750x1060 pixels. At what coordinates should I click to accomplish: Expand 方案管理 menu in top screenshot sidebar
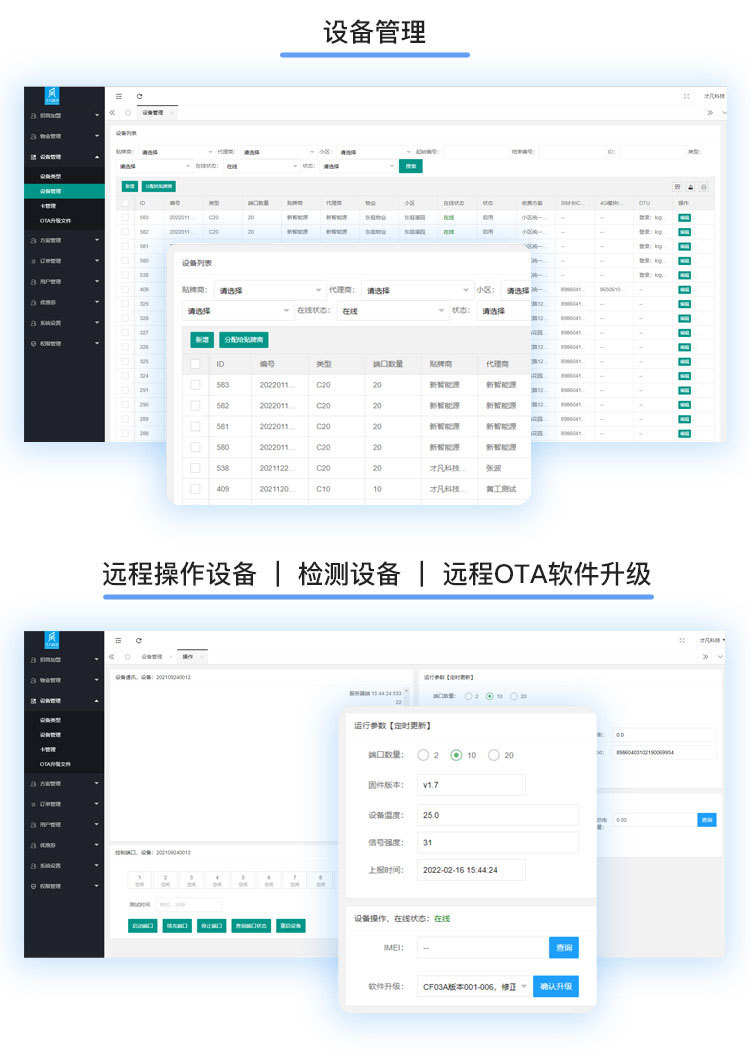pos(64,240)
